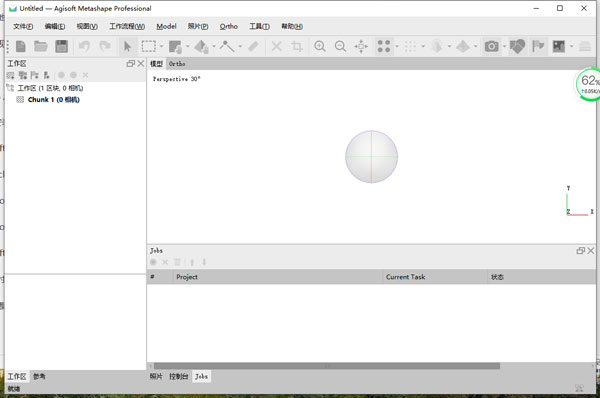Toggle the dense cloud view icon

click(410, 46)
